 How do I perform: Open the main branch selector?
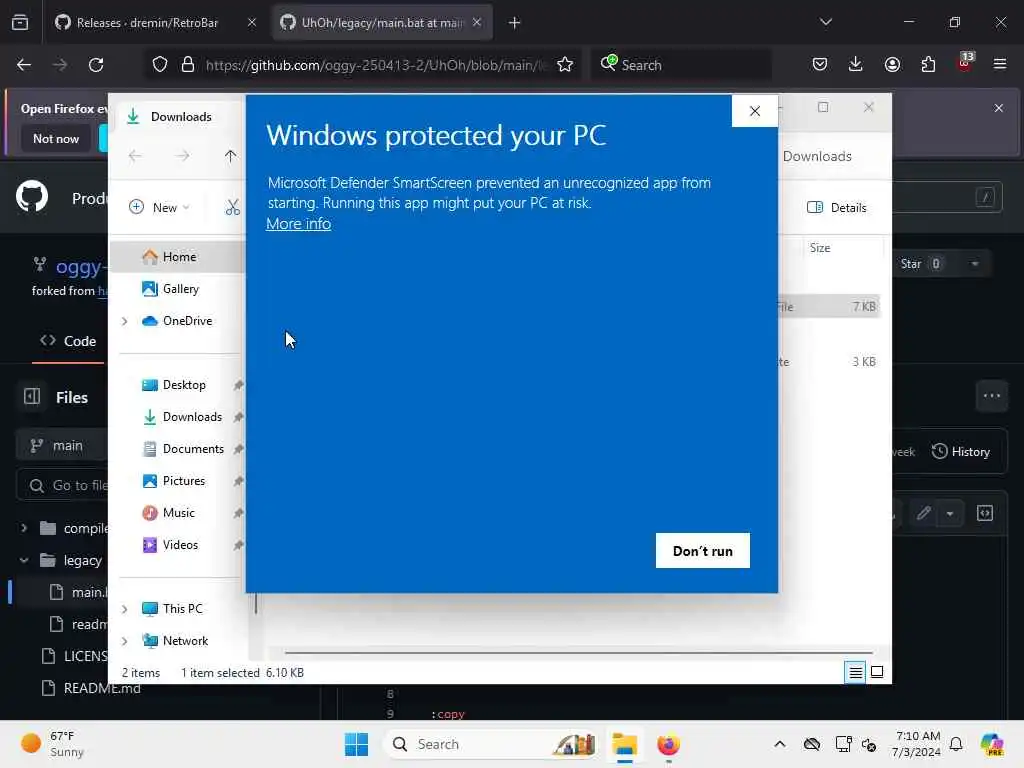(62, 445)
